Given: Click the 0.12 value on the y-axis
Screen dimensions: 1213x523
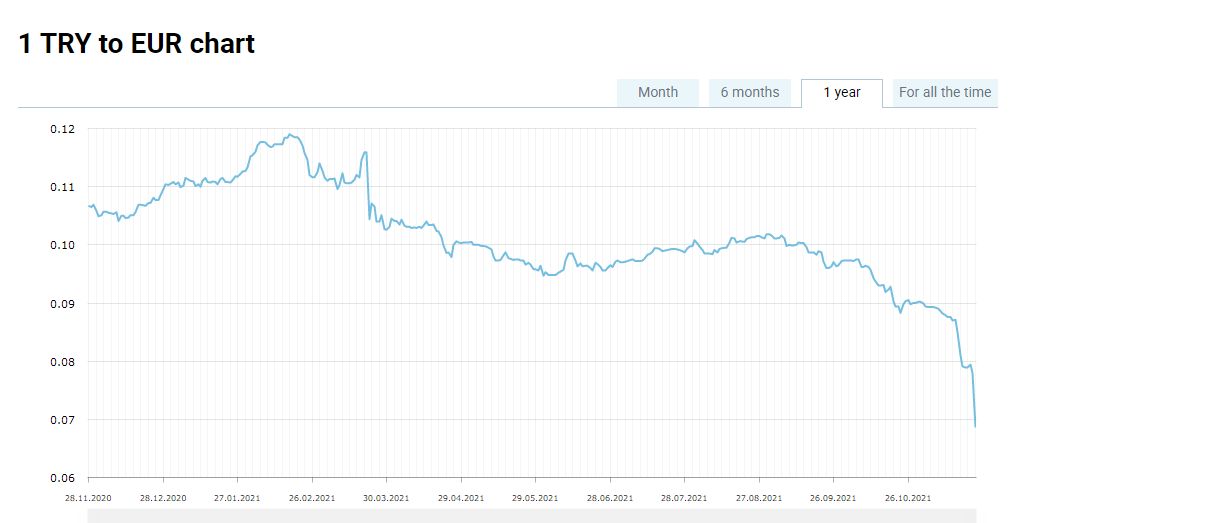Looking at the screenshot, I should 62,129.
